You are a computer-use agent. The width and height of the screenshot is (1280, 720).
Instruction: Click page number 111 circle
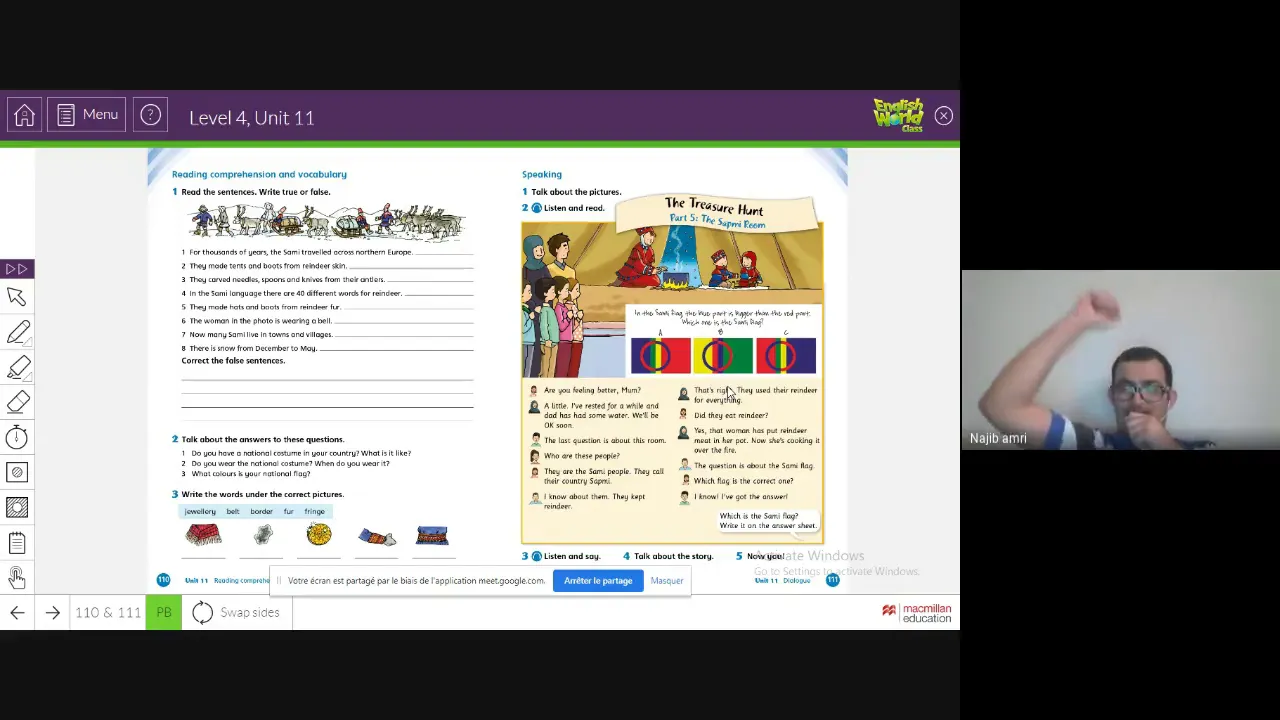(x=832, y=580)
